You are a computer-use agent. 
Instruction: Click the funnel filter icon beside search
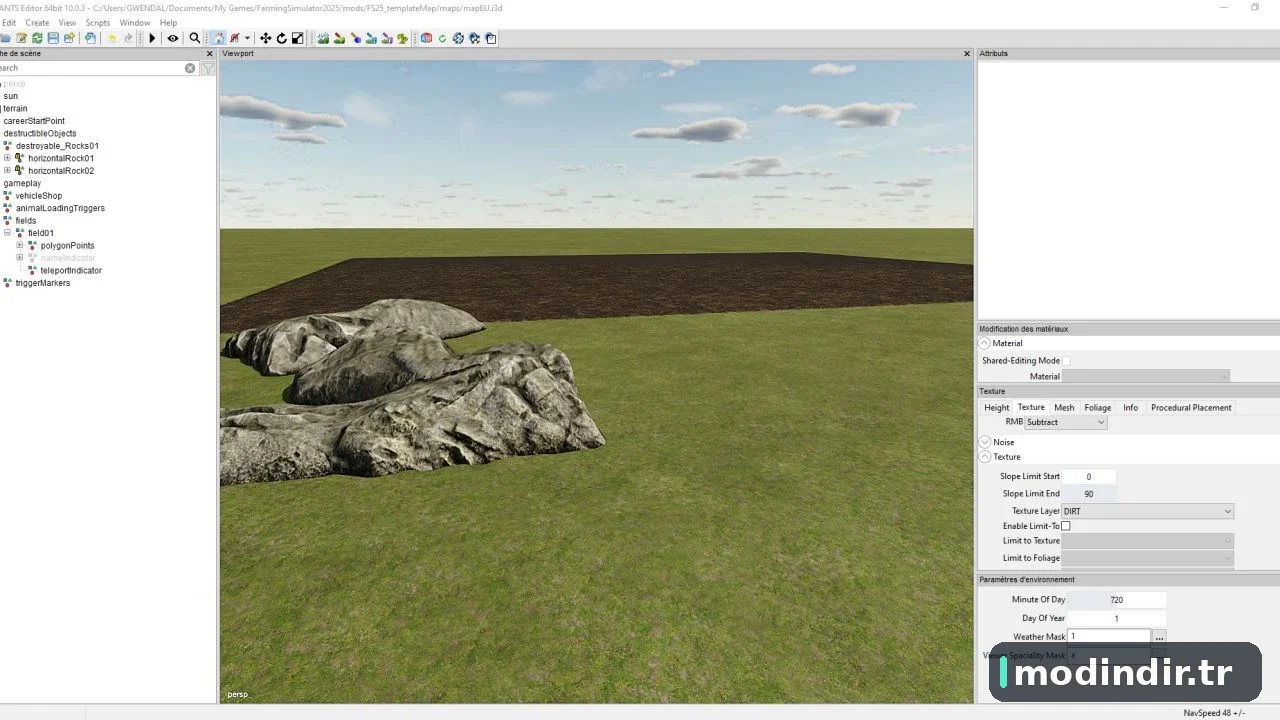[x=208, y=68]
